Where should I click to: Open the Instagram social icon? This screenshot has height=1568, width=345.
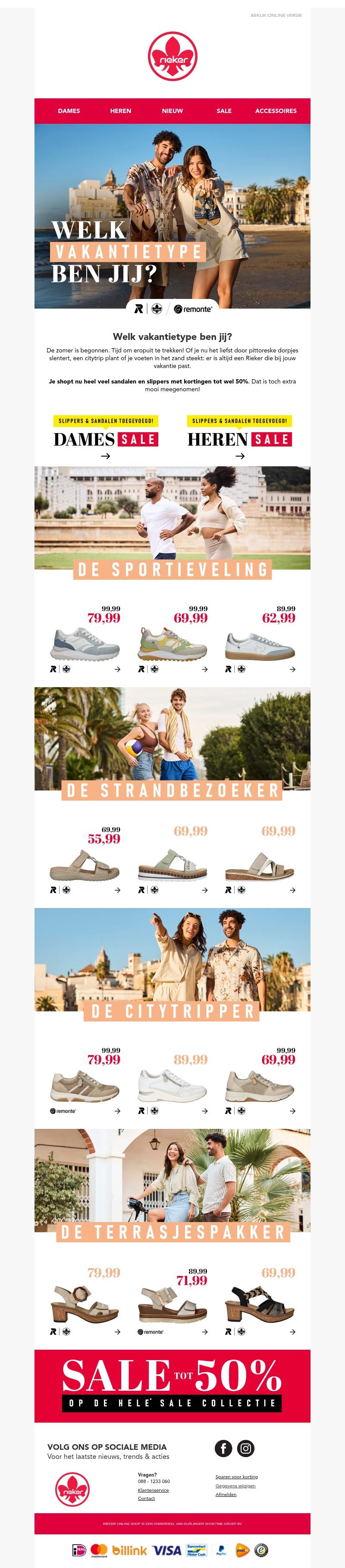(245, 1448)
